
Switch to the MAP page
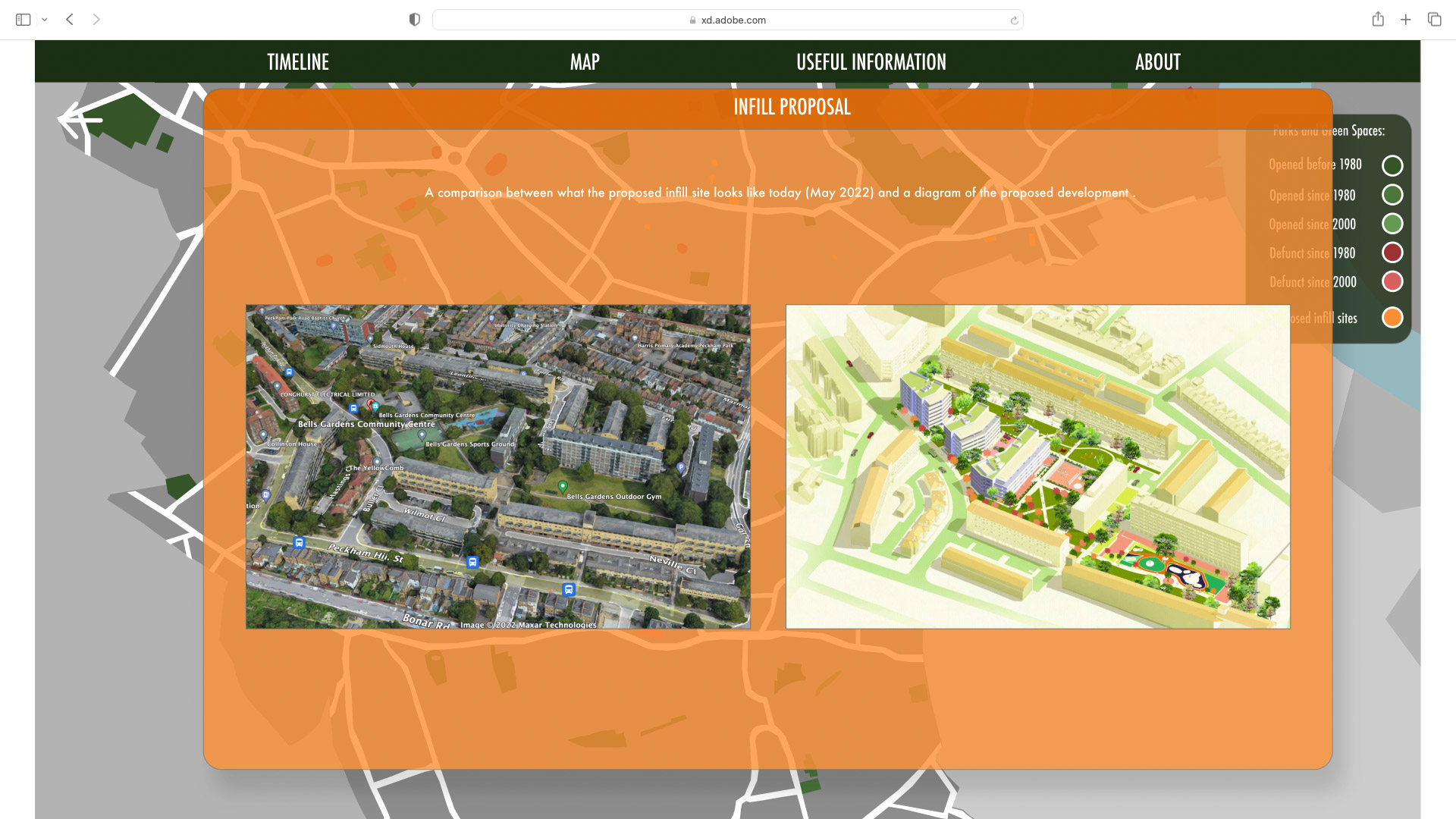tap(585, 62)
